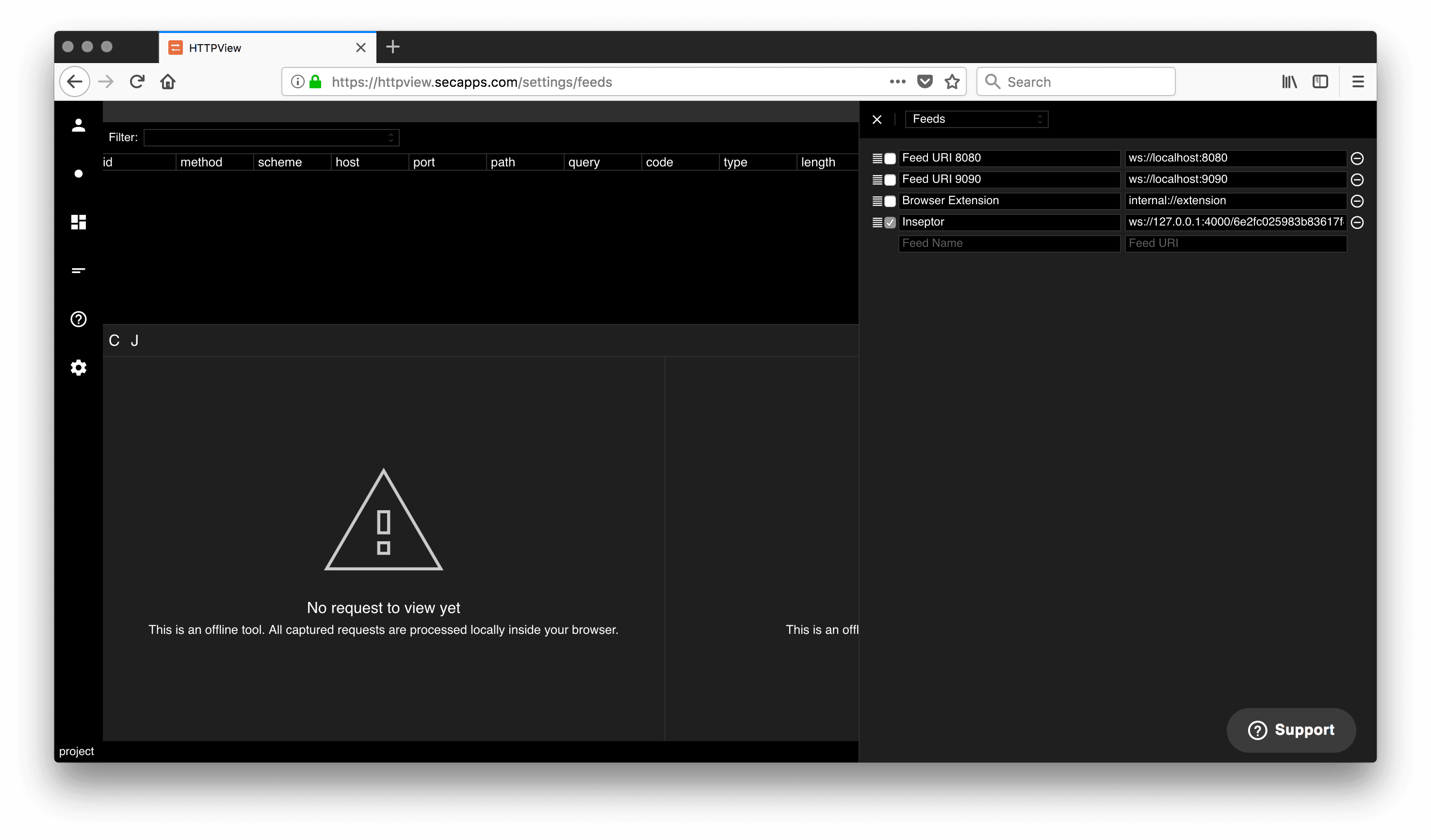
Task: Close the Feeds settings panel
Action: pos(877,119)
